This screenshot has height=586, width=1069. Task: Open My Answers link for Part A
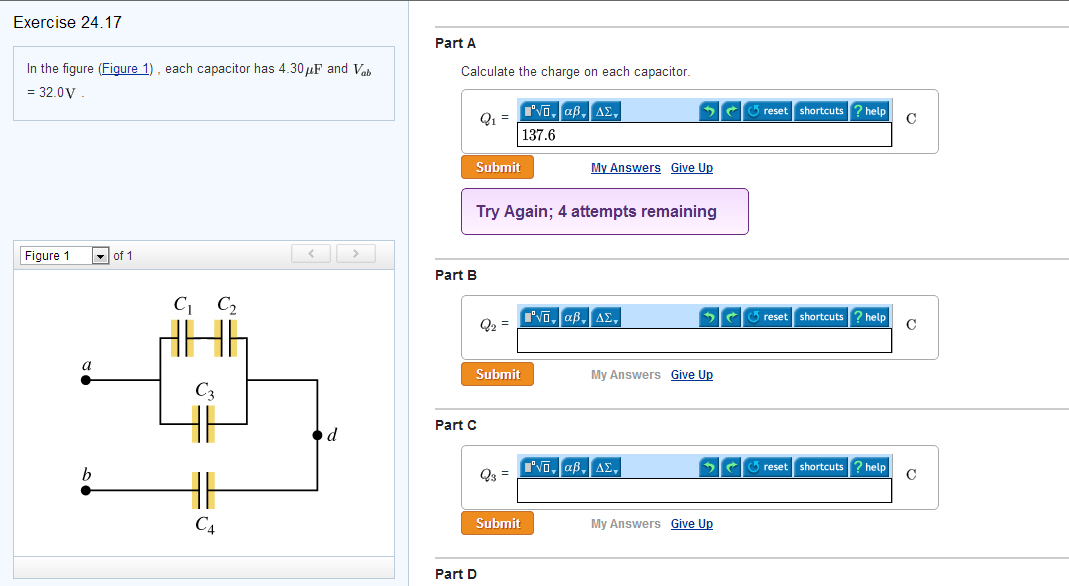tap(626, 168)
